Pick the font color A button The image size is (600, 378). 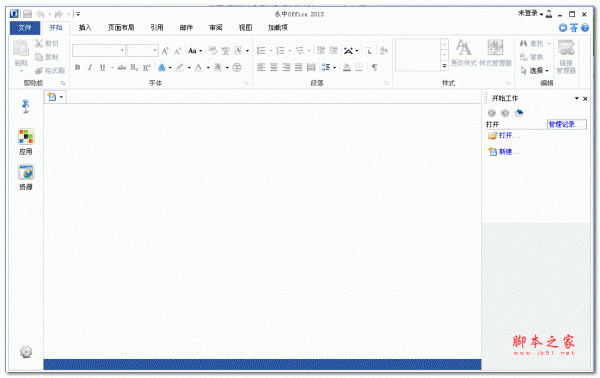198,68
